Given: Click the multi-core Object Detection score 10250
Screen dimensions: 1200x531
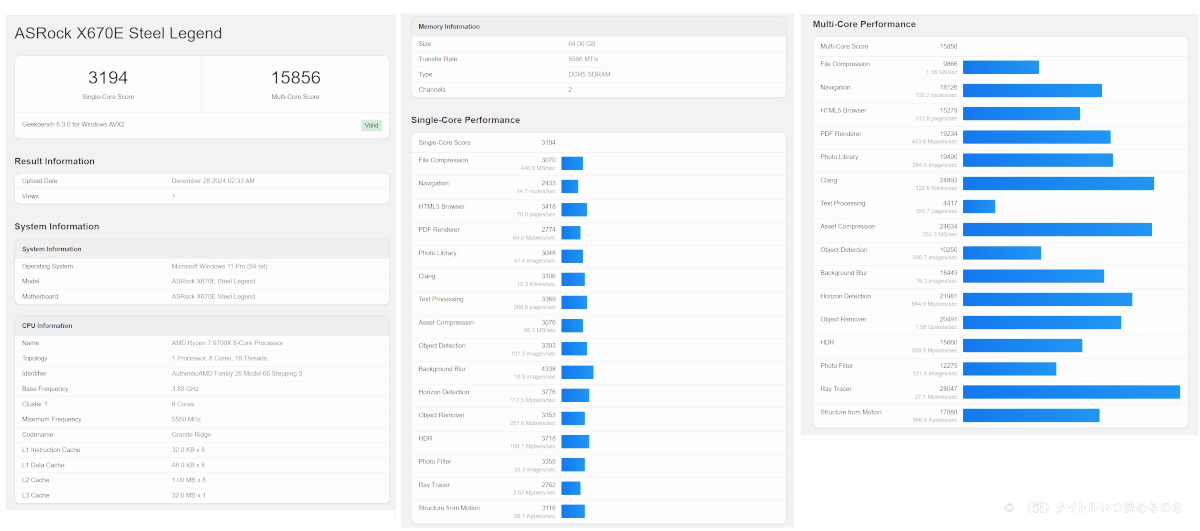Looking at the screenshot, I should pos(949,250).
